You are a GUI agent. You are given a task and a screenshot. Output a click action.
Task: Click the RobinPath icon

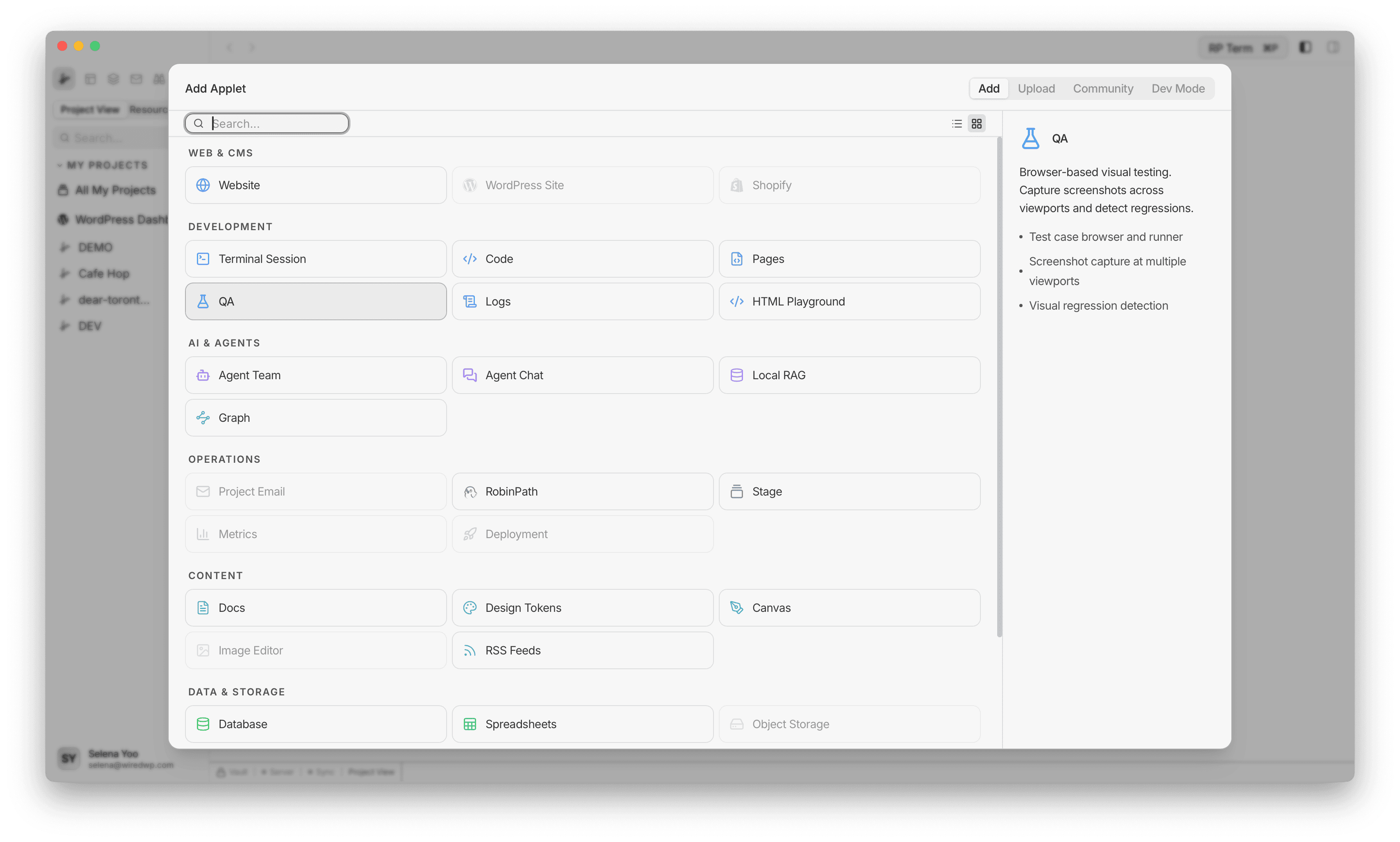coord(470,491)
